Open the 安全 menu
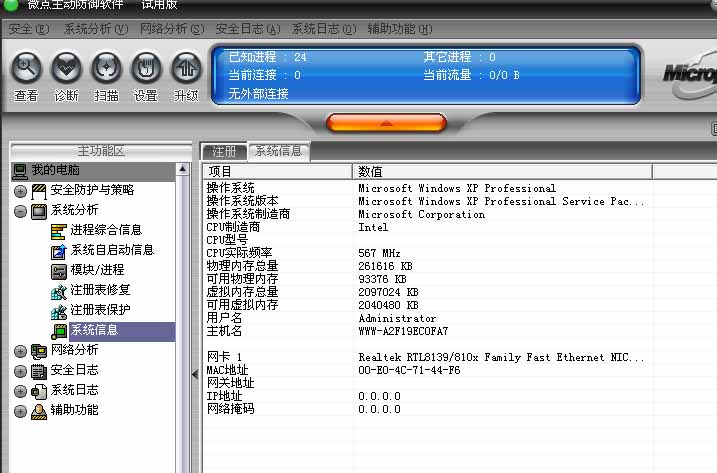Viewport: 717px width, 473px height. click(x=28, y=29)
